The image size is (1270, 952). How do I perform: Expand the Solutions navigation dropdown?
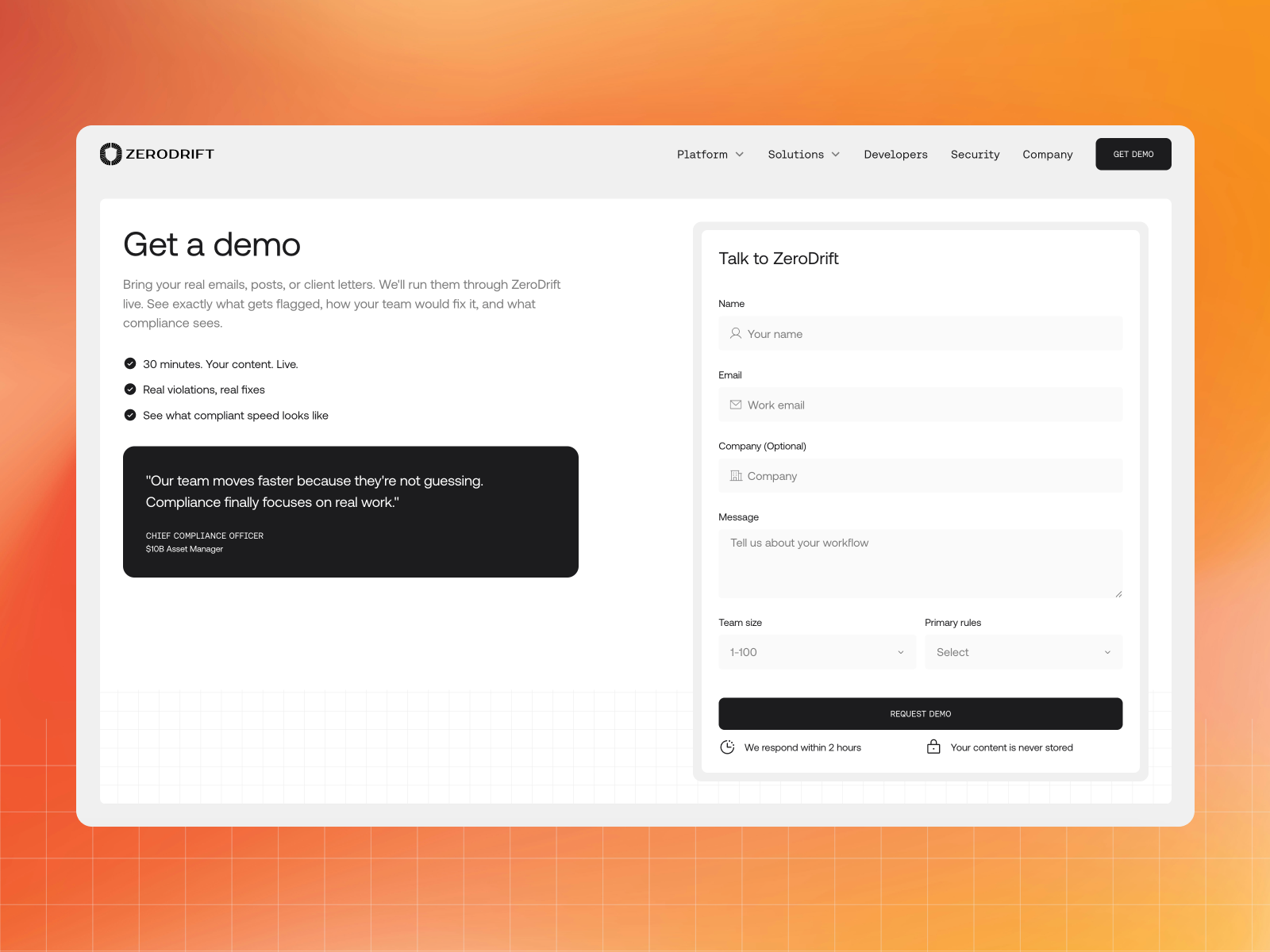803,155
